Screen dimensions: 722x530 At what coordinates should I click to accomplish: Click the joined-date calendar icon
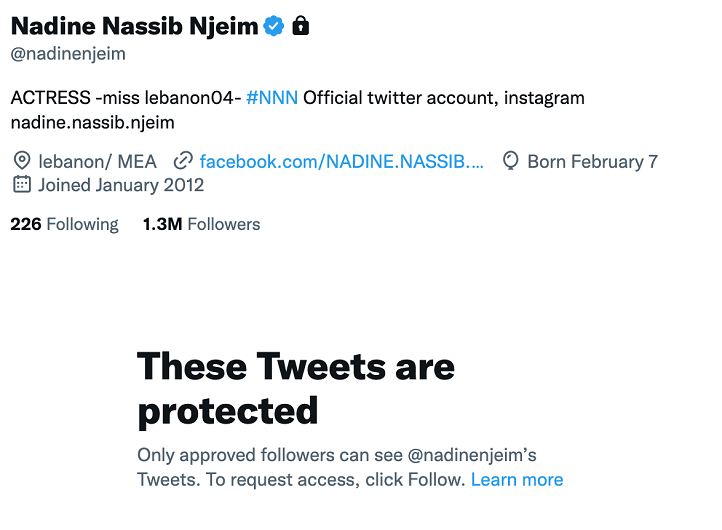click(x=21, y=184)
